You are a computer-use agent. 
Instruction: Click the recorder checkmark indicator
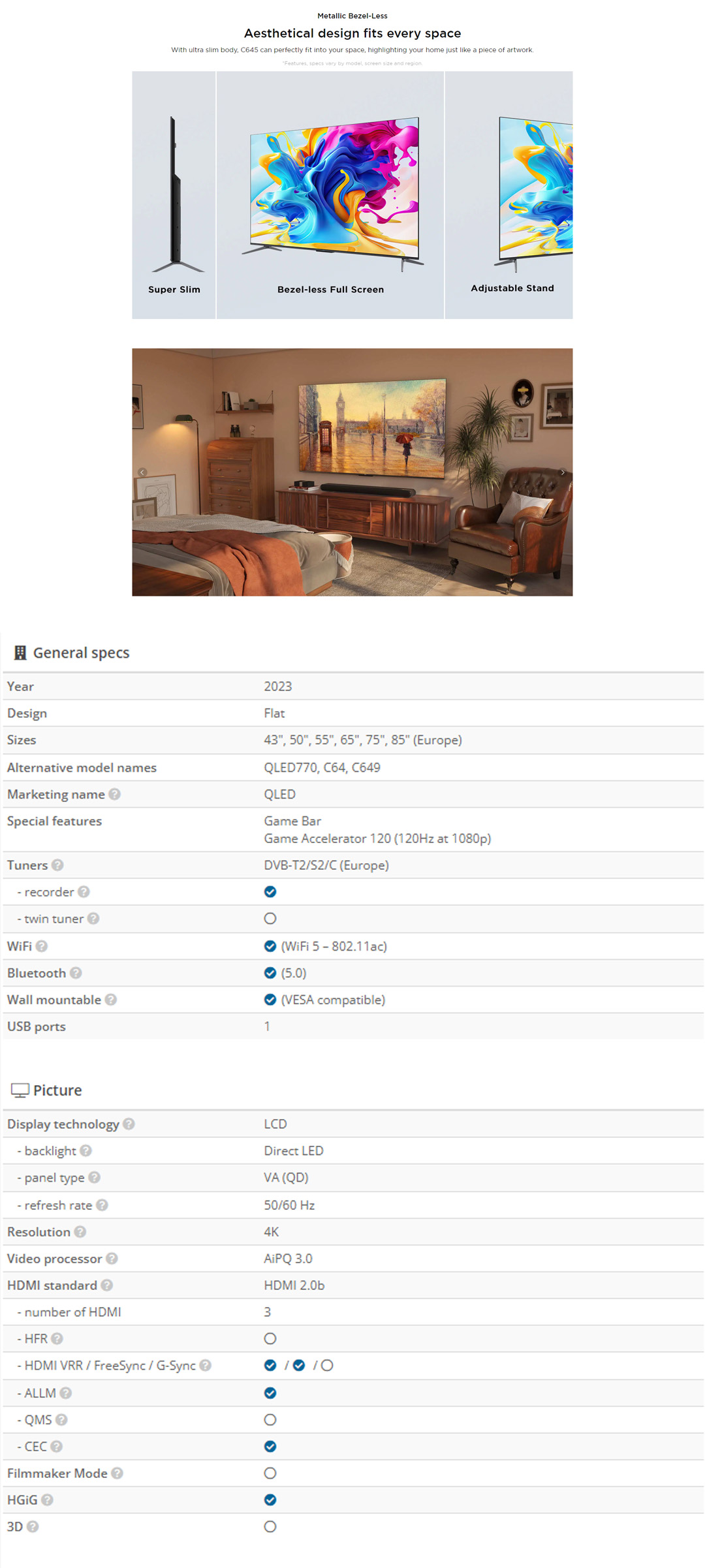click(x=270, y=892)
